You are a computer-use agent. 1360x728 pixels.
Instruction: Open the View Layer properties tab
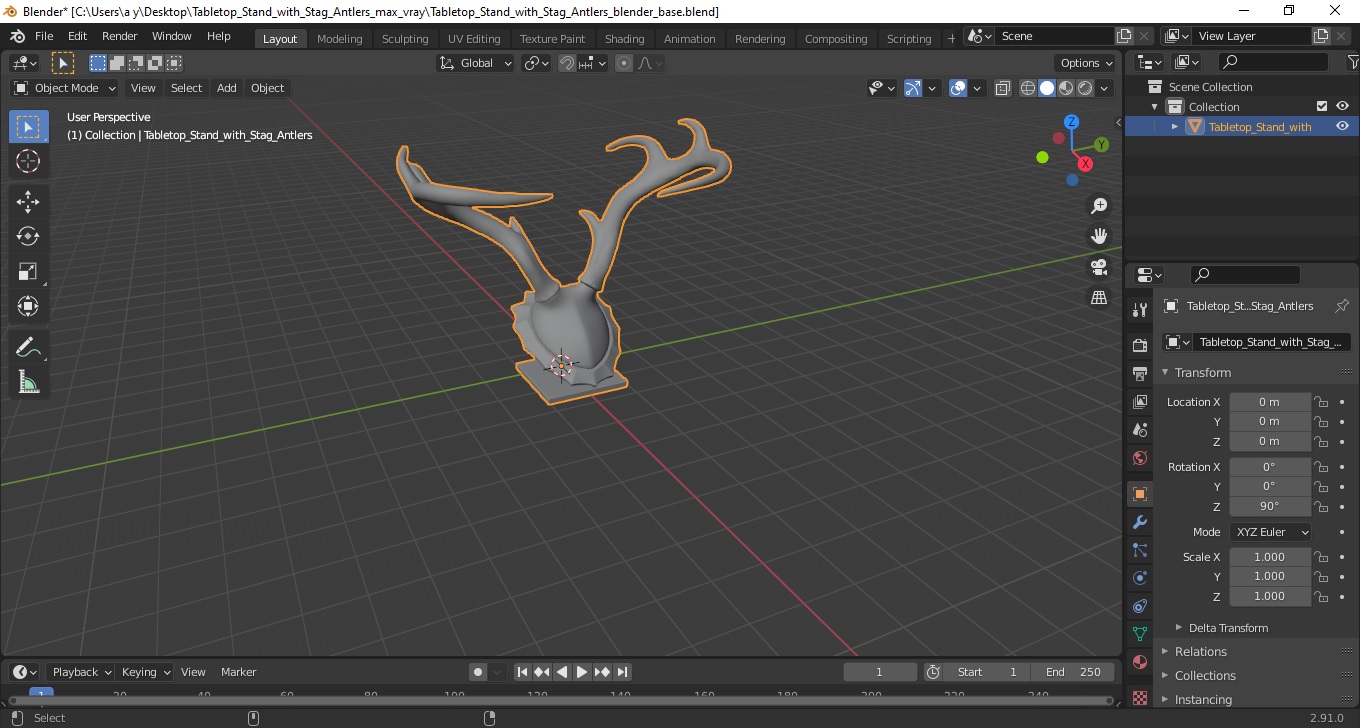pos(1139,402)
